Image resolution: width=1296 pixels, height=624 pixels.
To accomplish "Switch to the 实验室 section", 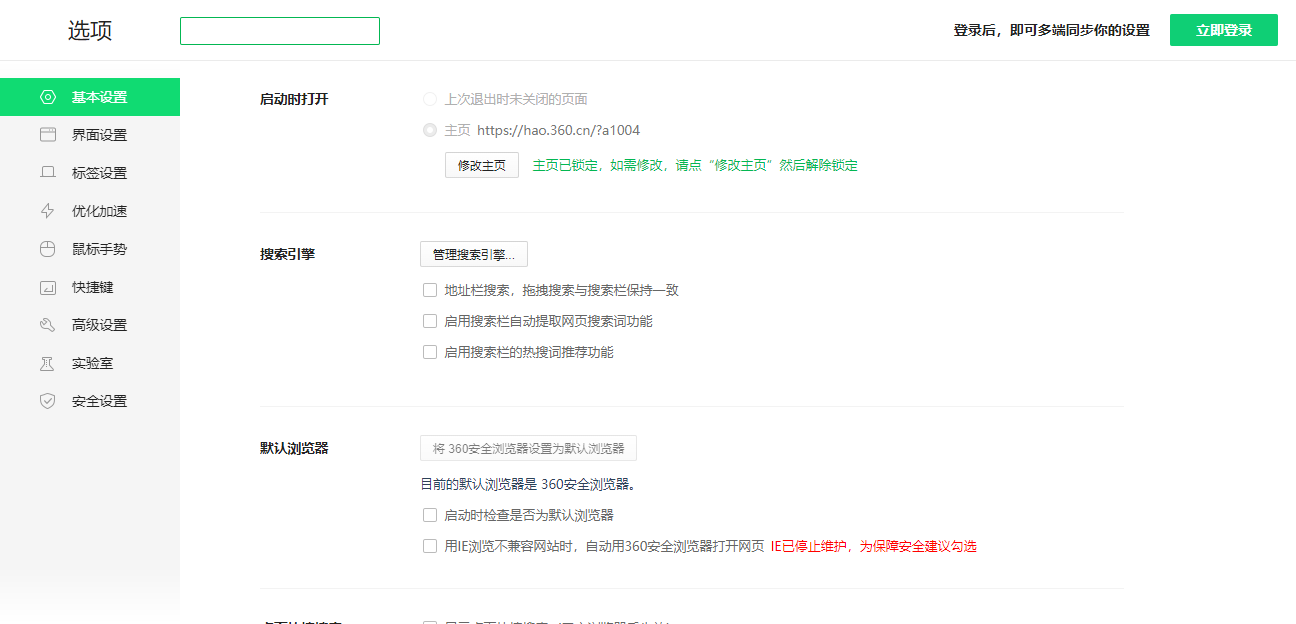I will (x=90, y=363).
